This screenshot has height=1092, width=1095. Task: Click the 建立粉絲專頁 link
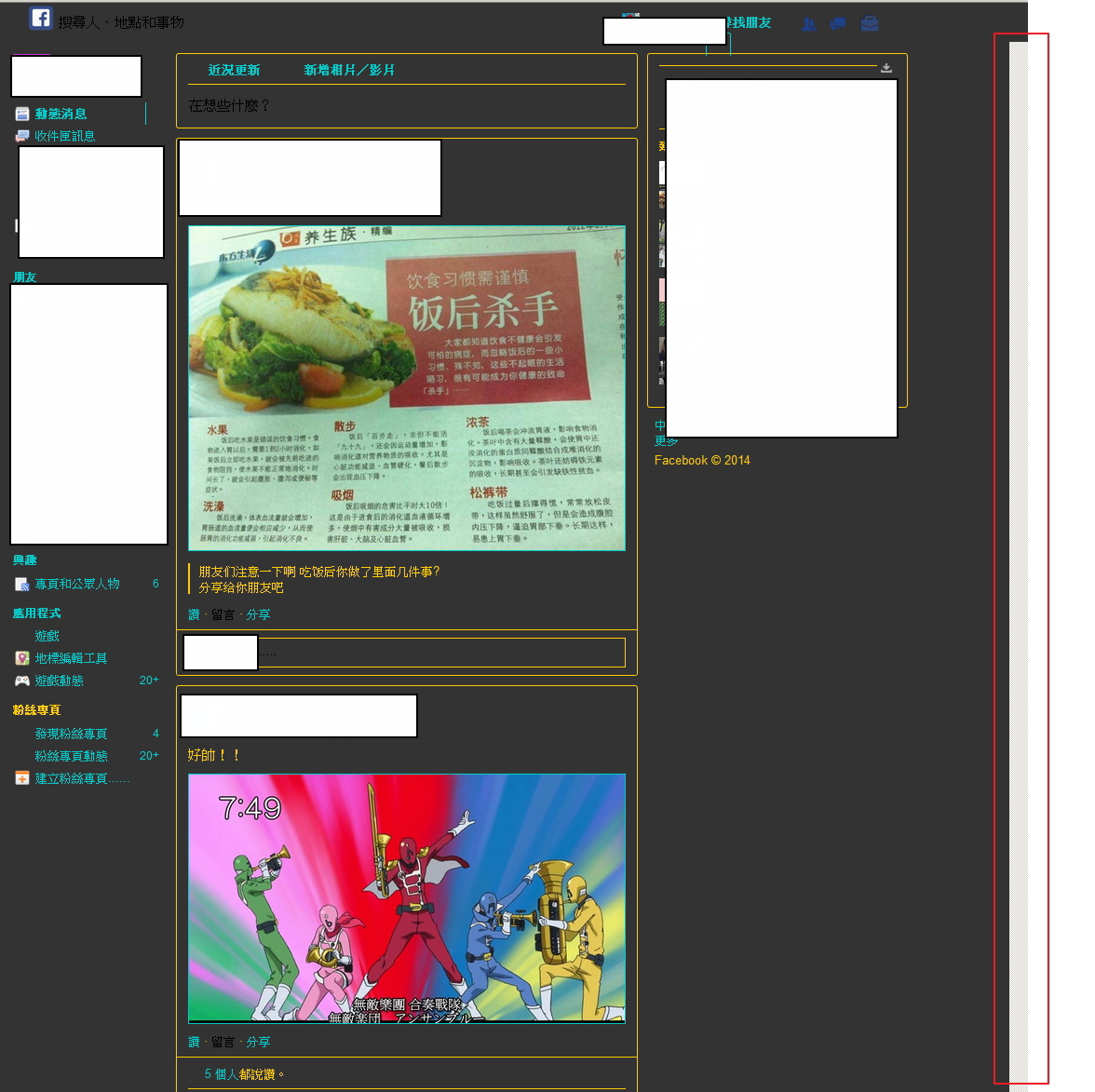click(82, 778)
